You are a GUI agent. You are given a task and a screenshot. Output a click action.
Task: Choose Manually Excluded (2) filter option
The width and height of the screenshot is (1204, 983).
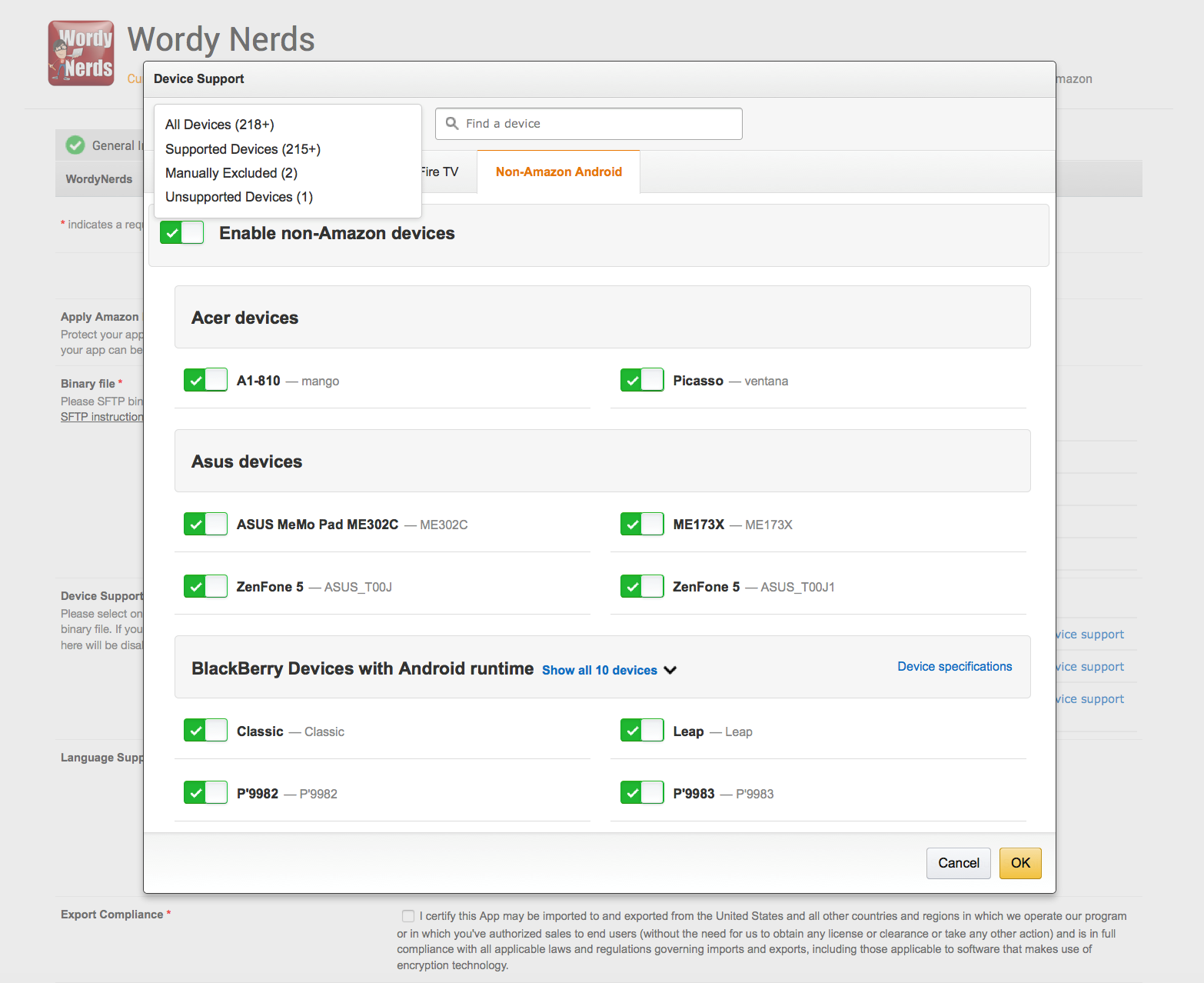(x=231, y=173)
